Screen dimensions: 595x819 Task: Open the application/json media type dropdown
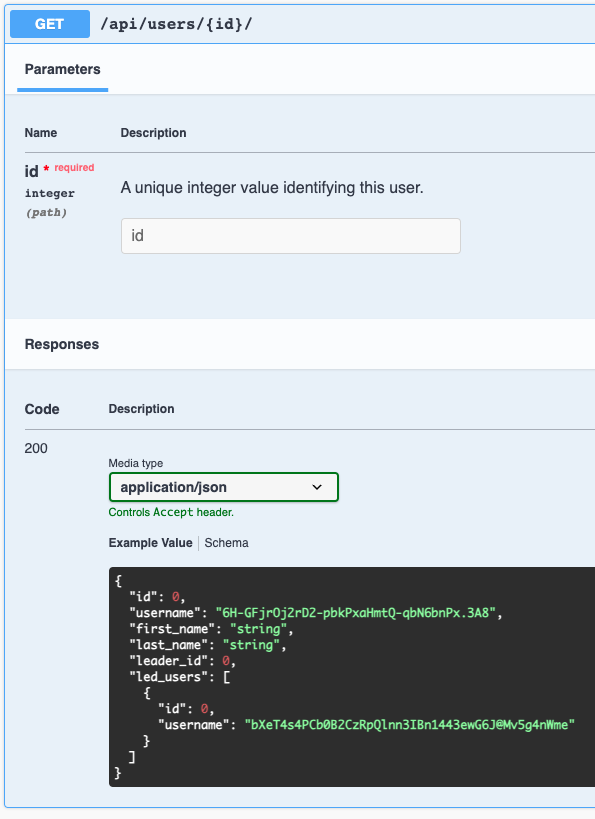point(224,487)
